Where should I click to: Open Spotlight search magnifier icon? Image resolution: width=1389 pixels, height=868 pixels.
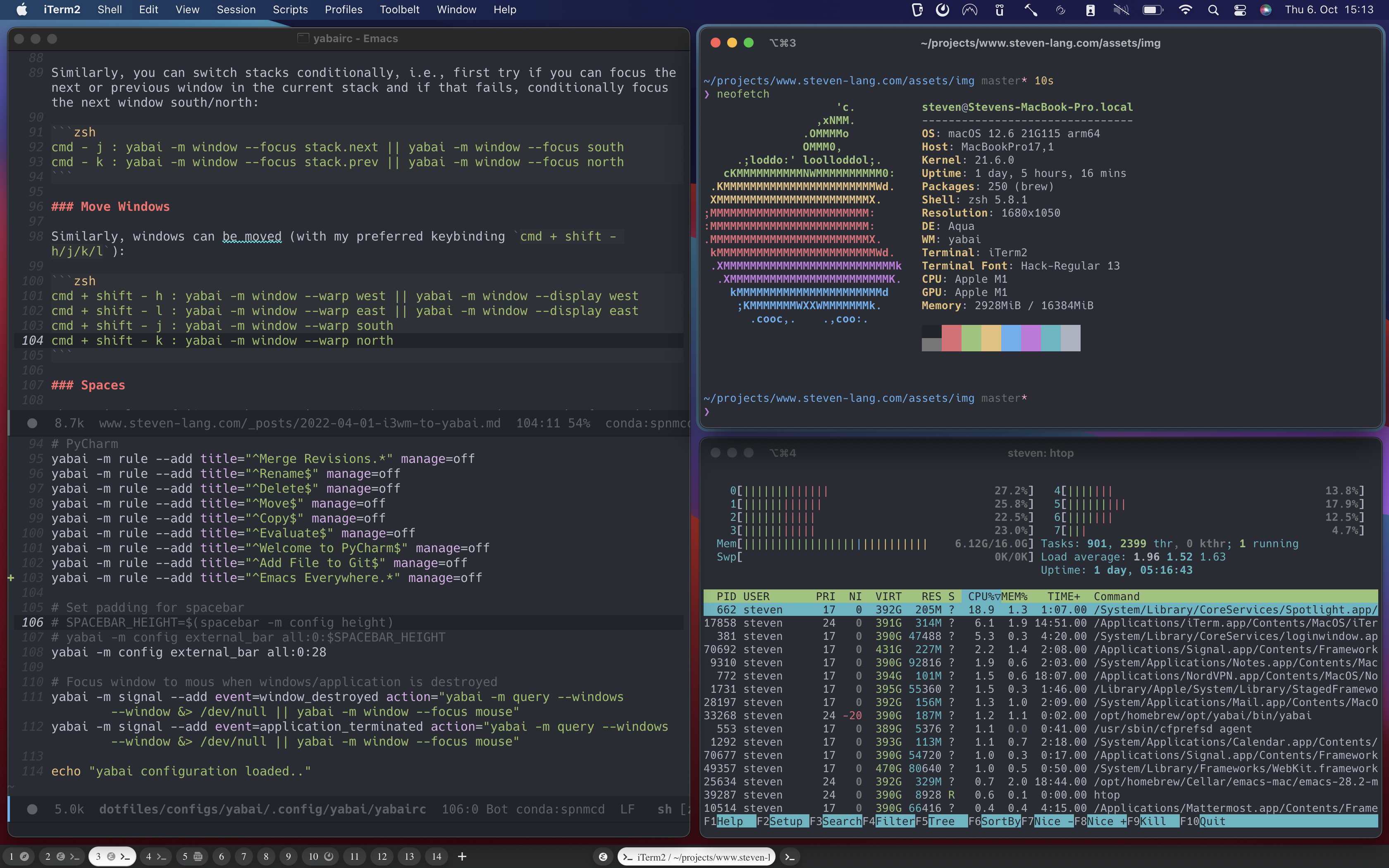pos(1213,10)
